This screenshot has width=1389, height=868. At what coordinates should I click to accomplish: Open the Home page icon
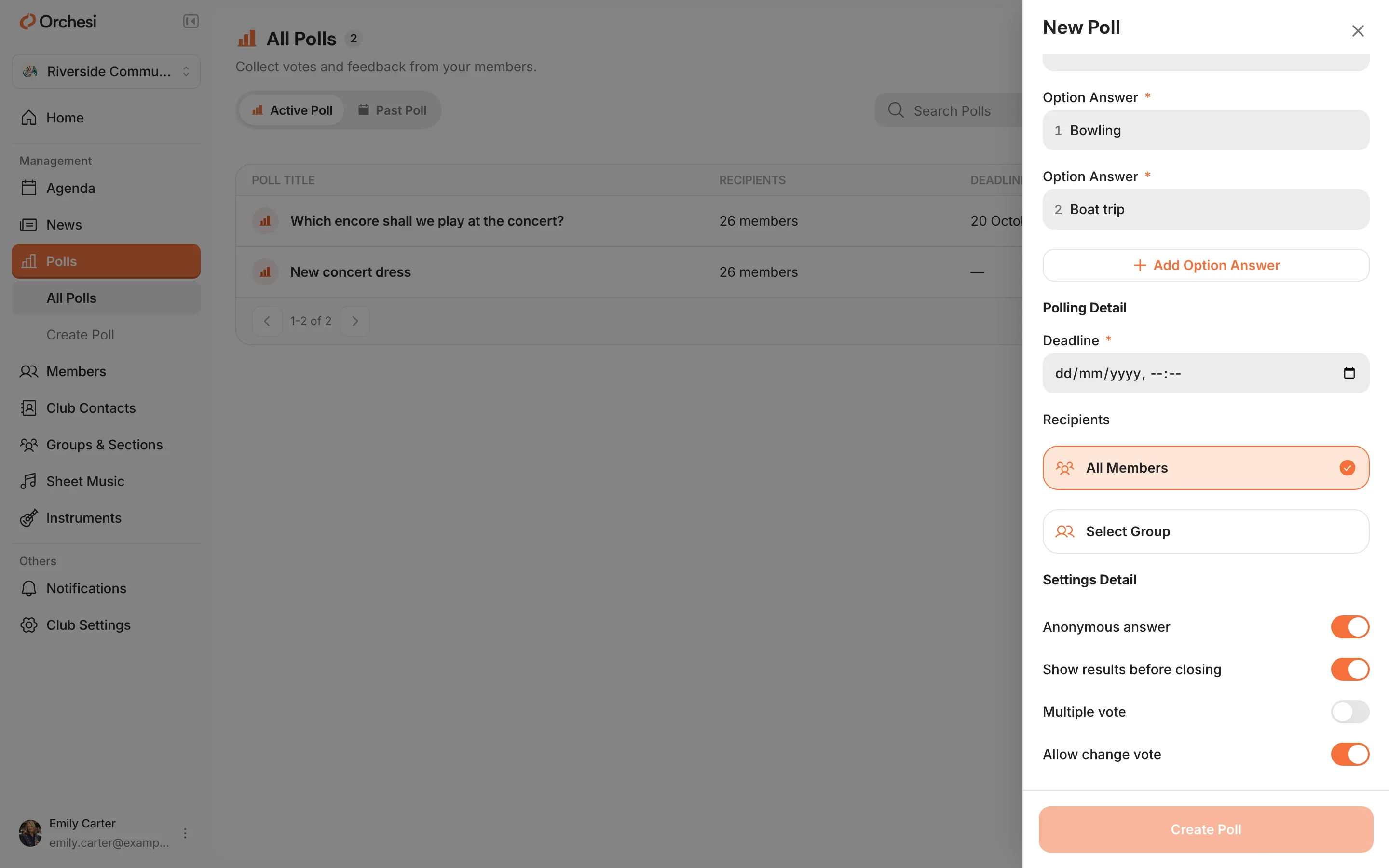pyautogui.click(x=29, y=117)
